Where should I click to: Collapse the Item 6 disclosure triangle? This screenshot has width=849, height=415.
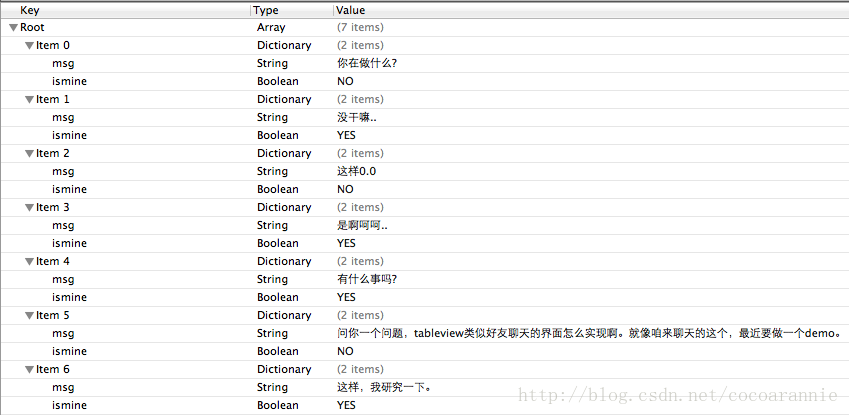pos(29,369)
